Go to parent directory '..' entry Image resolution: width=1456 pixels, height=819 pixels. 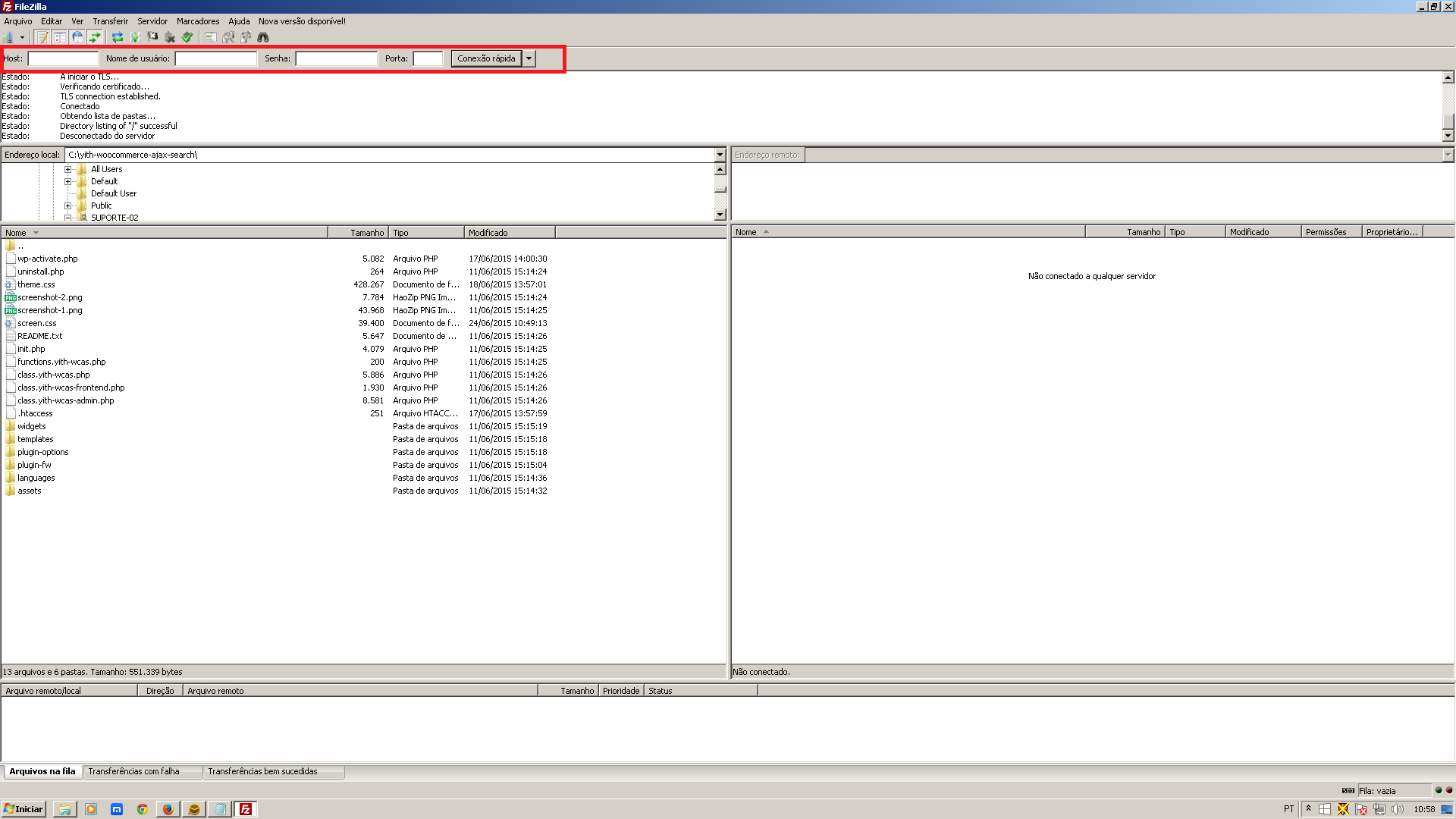[14, 246]
